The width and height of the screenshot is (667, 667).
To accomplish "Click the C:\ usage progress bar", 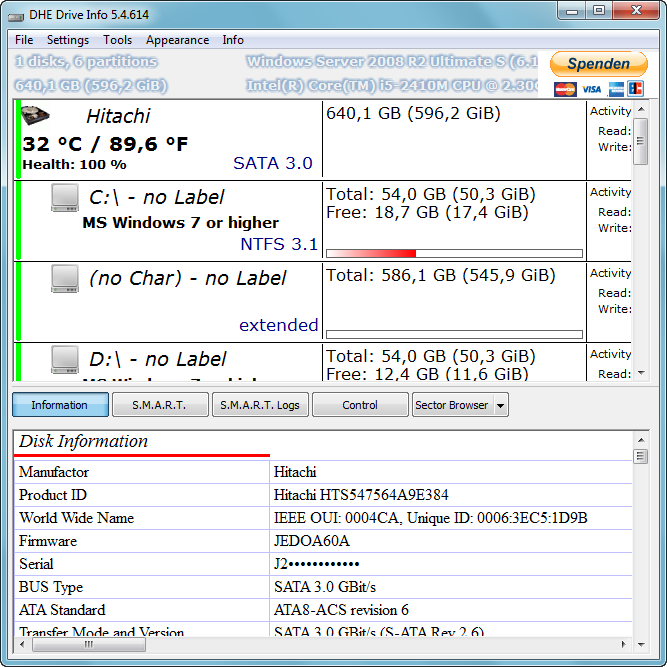I will click(454, 254).
